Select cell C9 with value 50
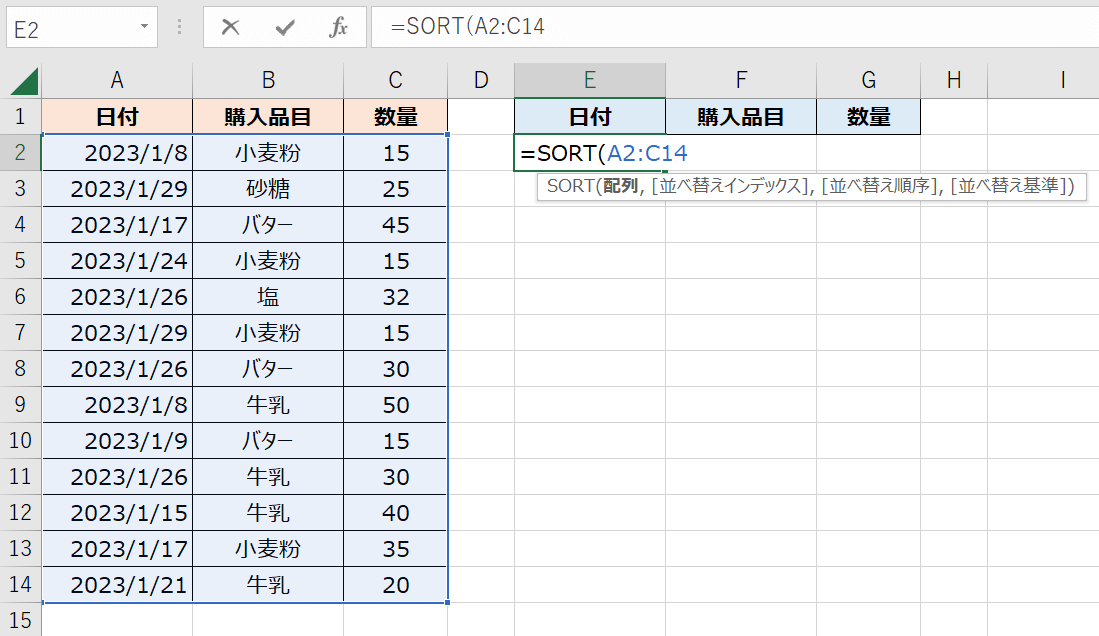This screenshot has width=1099, height=636. 396,405
